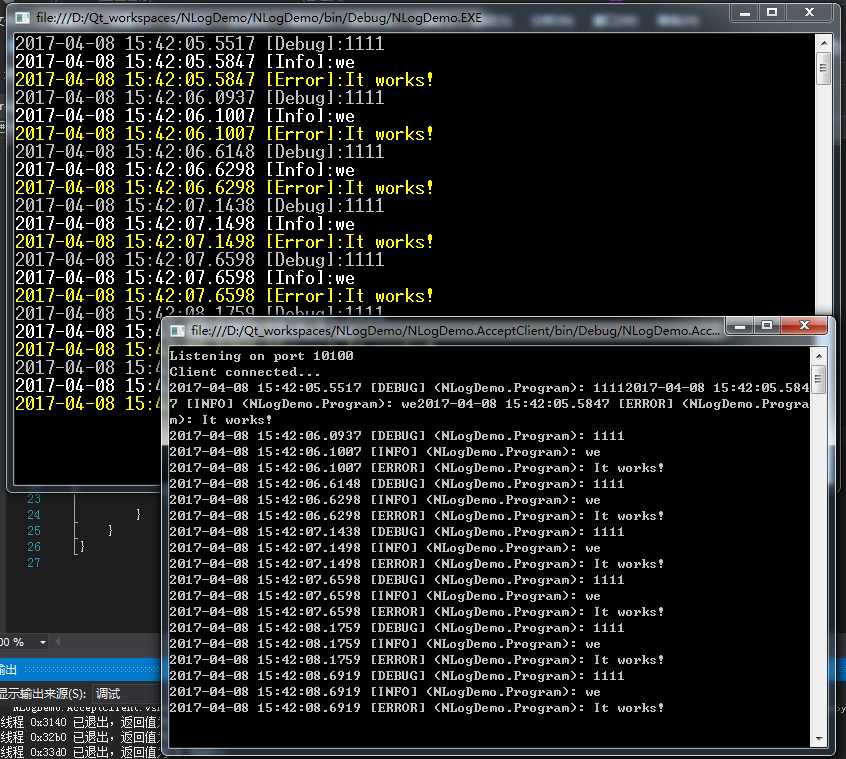Click NLogDemo.EXE line 15:42:07.1498 [Info]:we
The image size is (846, 759).
tap(185, 224)
